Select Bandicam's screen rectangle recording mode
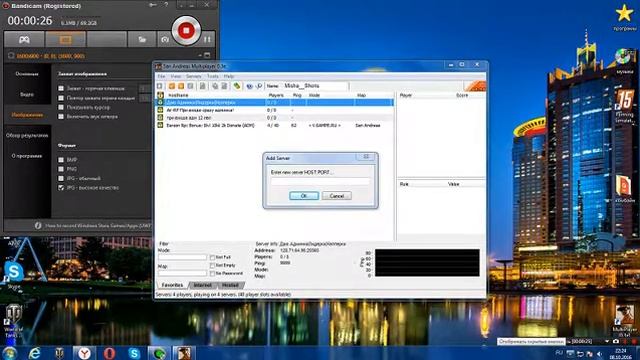 point(66,40)
